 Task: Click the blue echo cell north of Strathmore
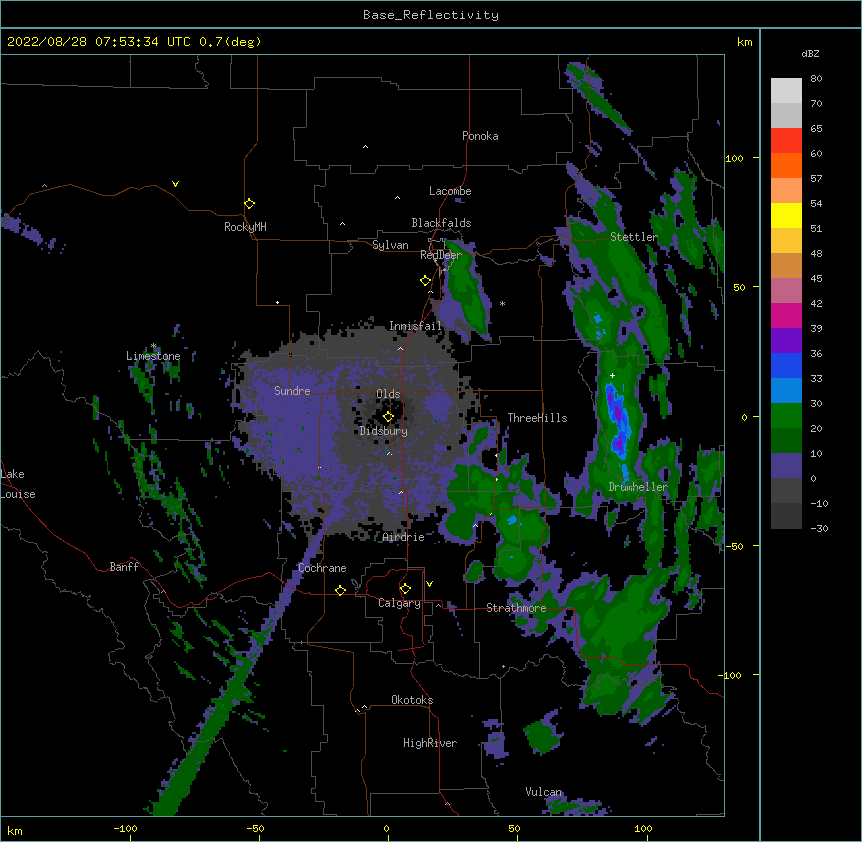coord(512,520)
